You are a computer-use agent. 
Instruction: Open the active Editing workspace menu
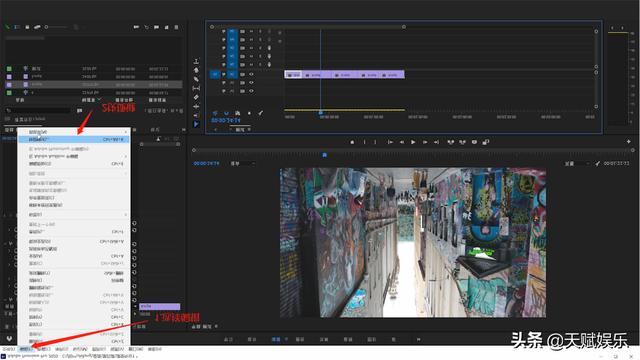tap(286, 339)
